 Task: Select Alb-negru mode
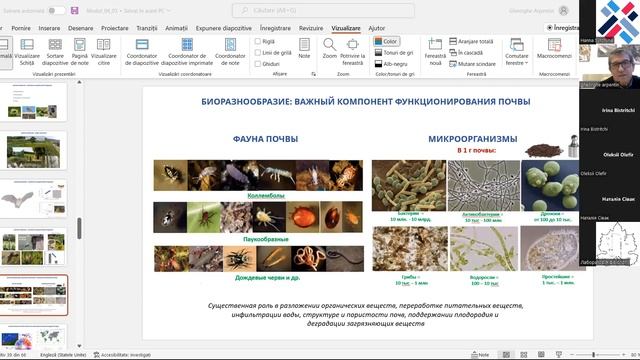pos(391,64)
